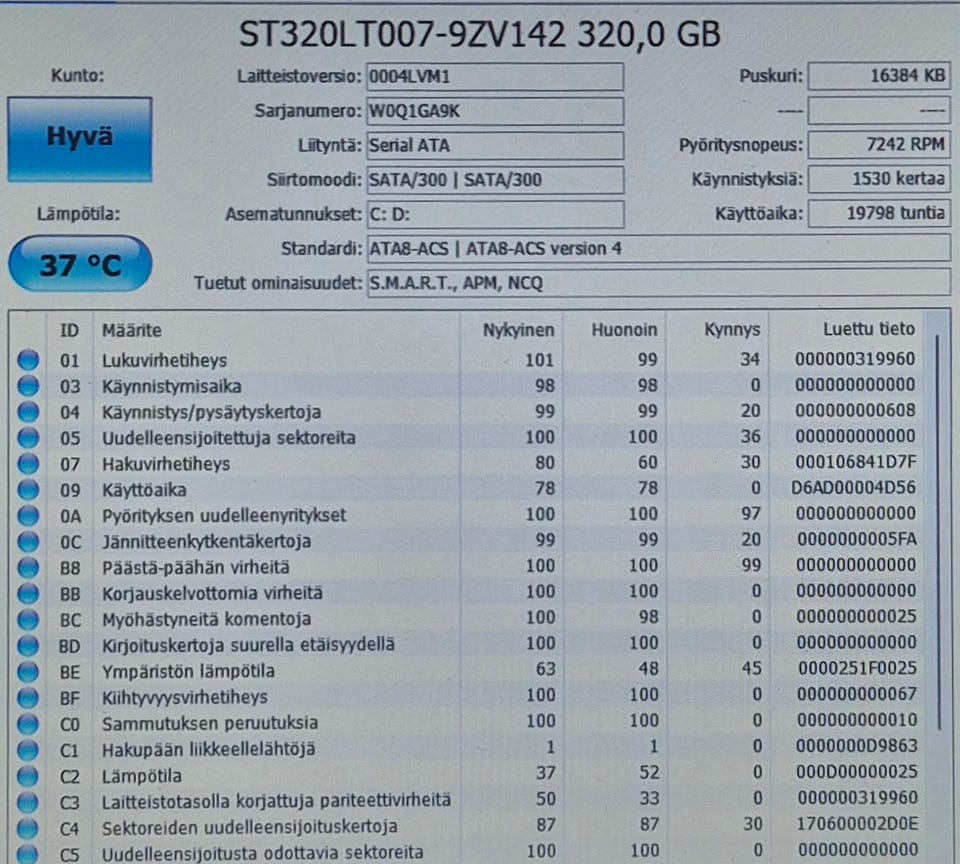Click the status icon for 0A Pyörityksen uudelleenyritykset

coord(28,515)
